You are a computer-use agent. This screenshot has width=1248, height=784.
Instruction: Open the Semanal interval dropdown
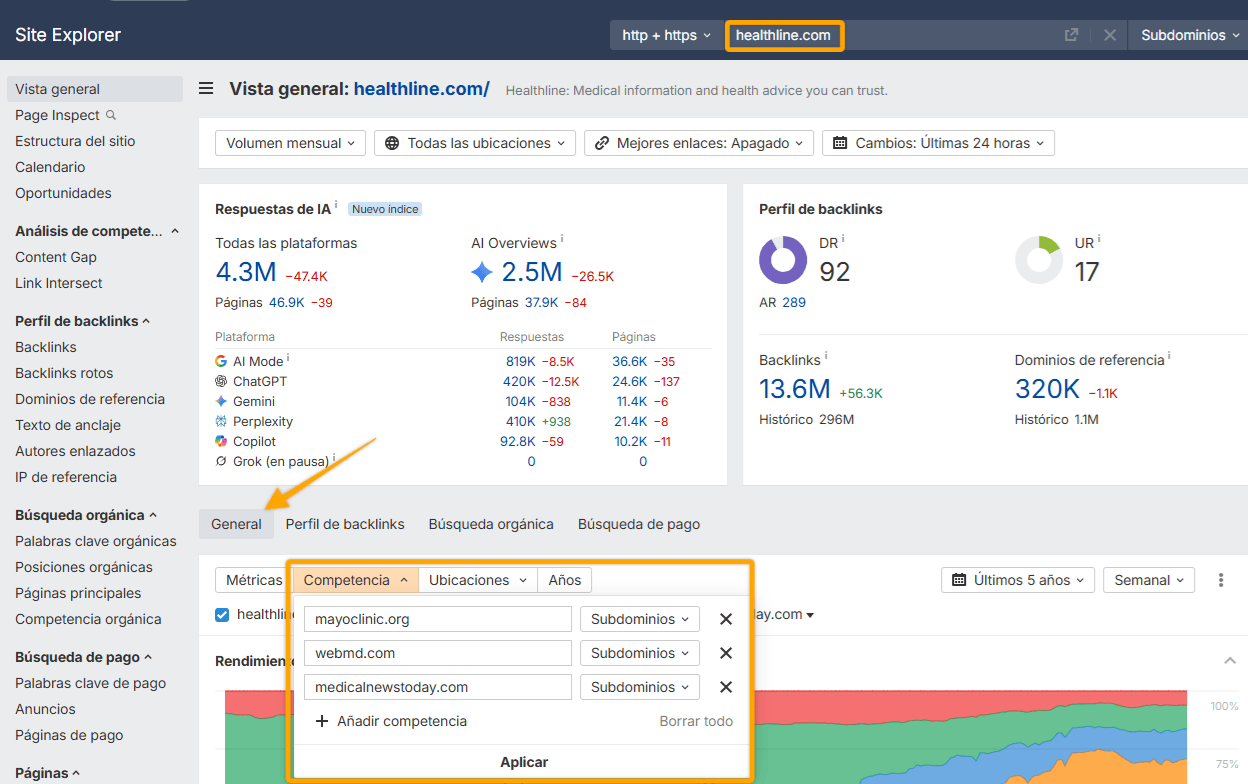pos(1149,580)
